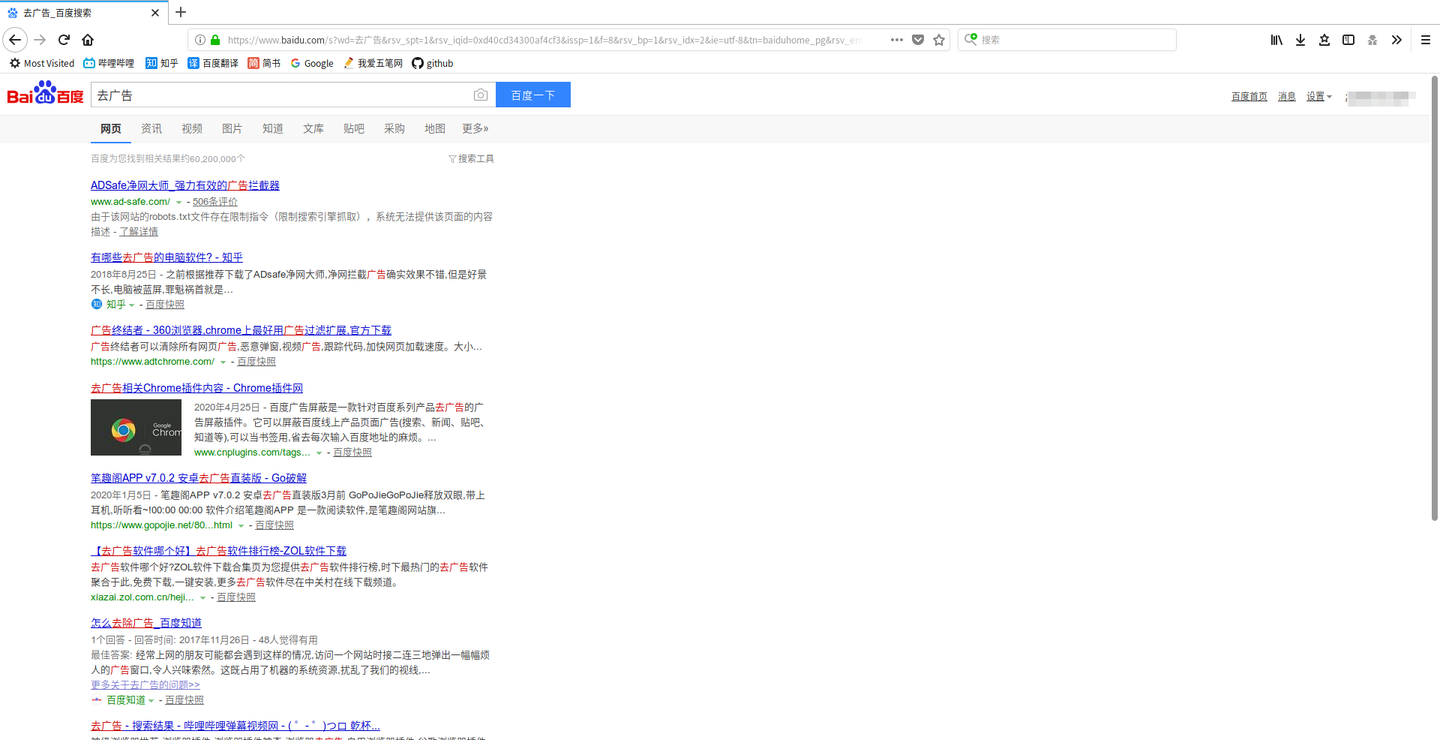Open the page actions three-dot menu
Screen dimensions: 1440x740
tap(897, 40)
